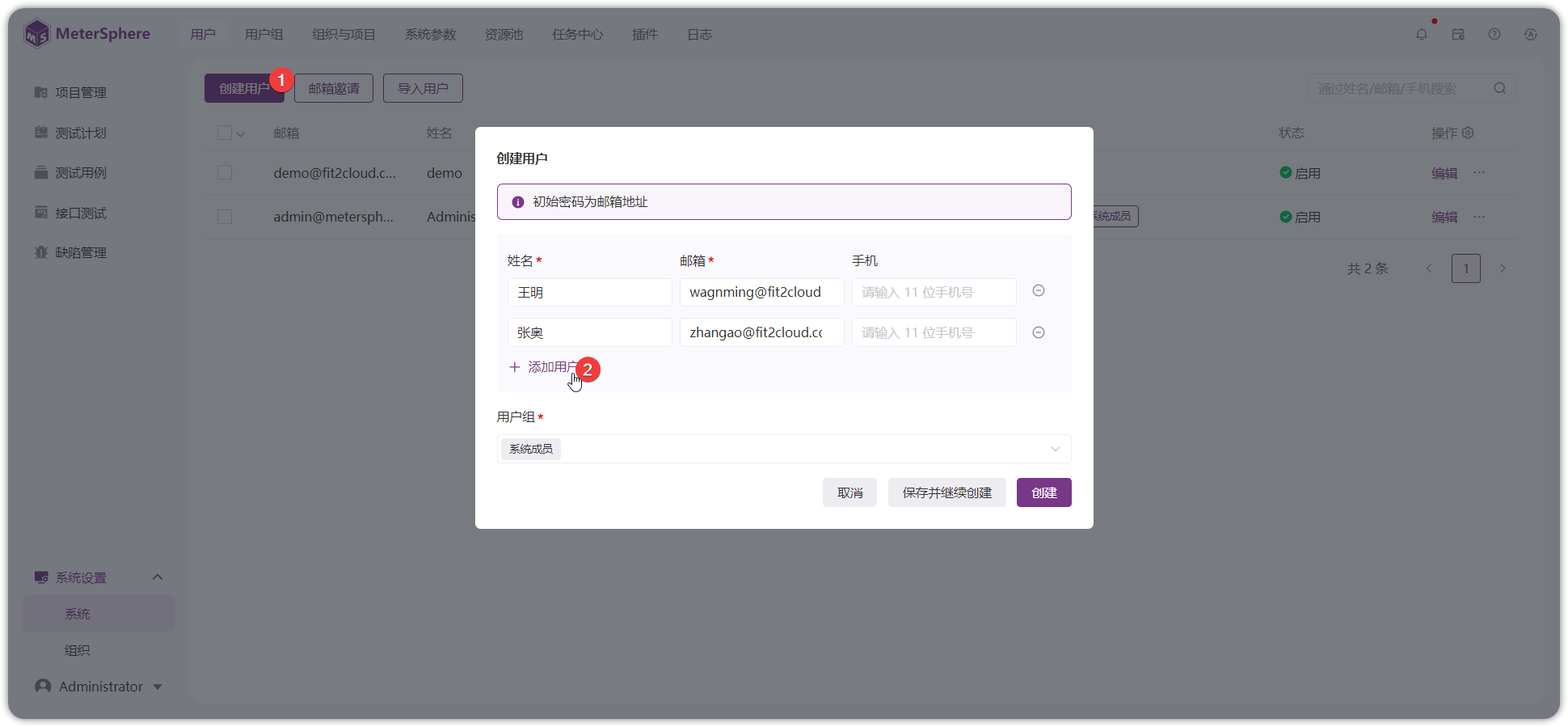Click the 邮箱邀请 button
Image resolution: width=1568 pixels, height=727 pixels.
334,88
